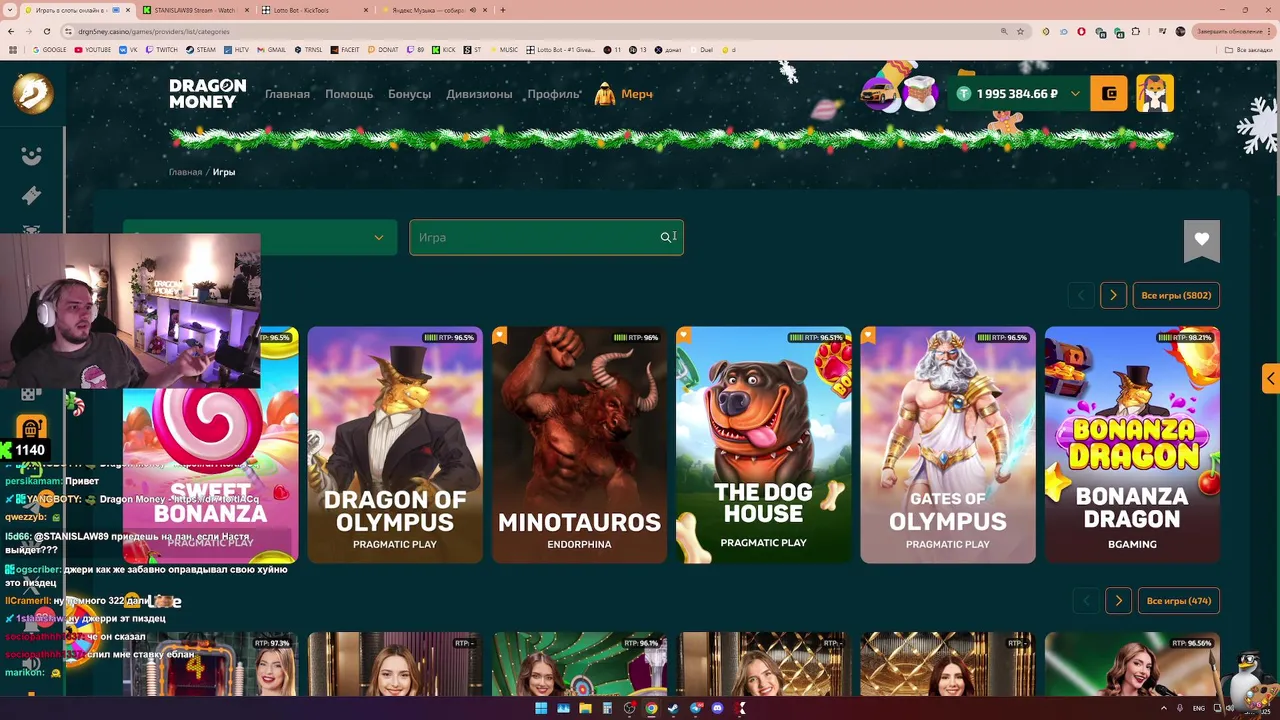Open the YOUTUBE bookmark in bookmarks bar
The image size is (1280, 720).
93,49
